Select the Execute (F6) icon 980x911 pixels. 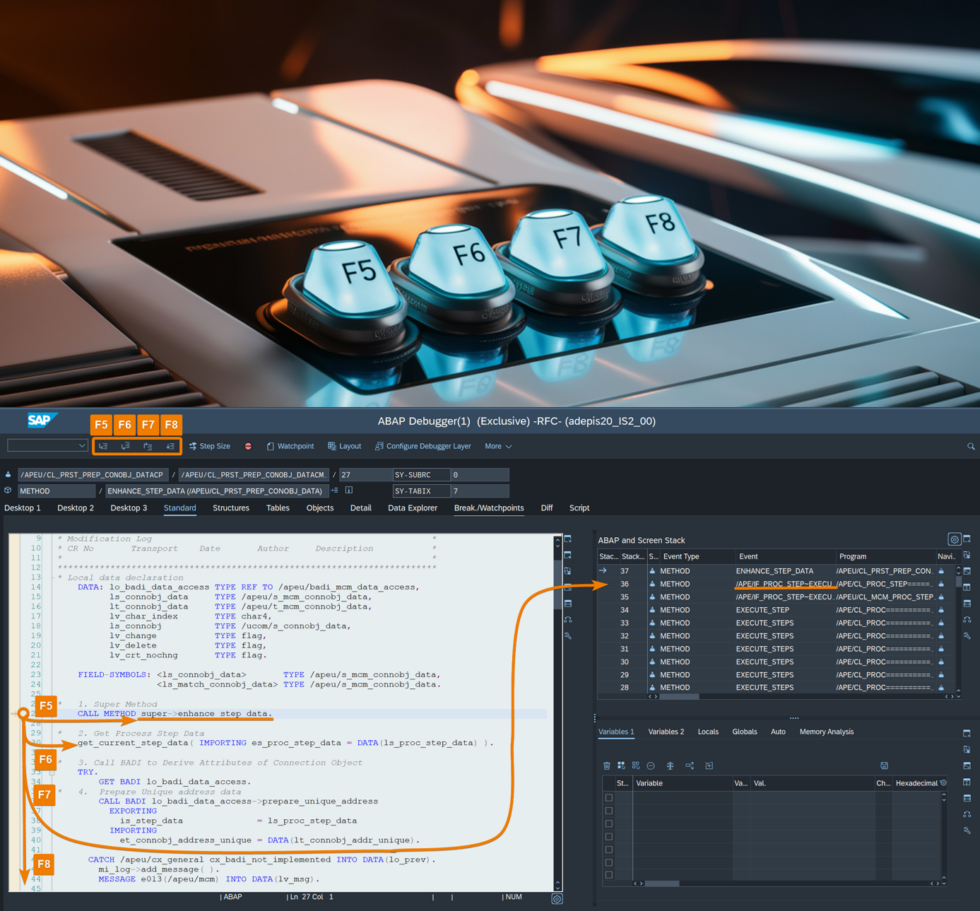[x=124, y=446]
